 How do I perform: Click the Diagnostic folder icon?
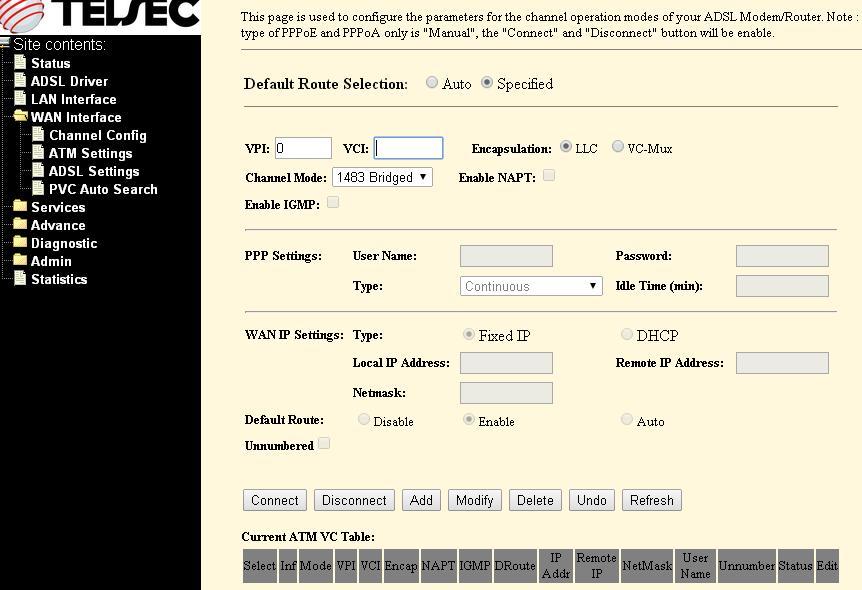[x=20, y=242]
